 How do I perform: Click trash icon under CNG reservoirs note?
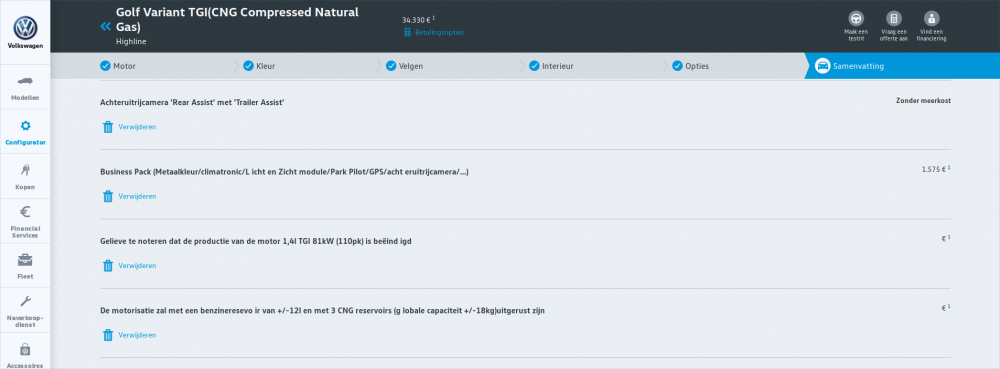[108, 335]
